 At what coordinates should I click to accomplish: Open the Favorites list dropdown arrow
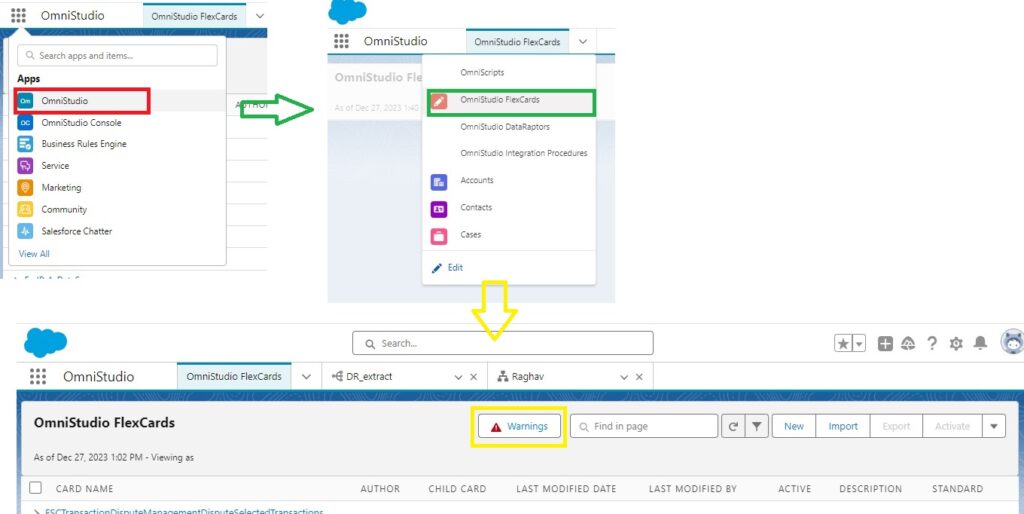point(859,343)
